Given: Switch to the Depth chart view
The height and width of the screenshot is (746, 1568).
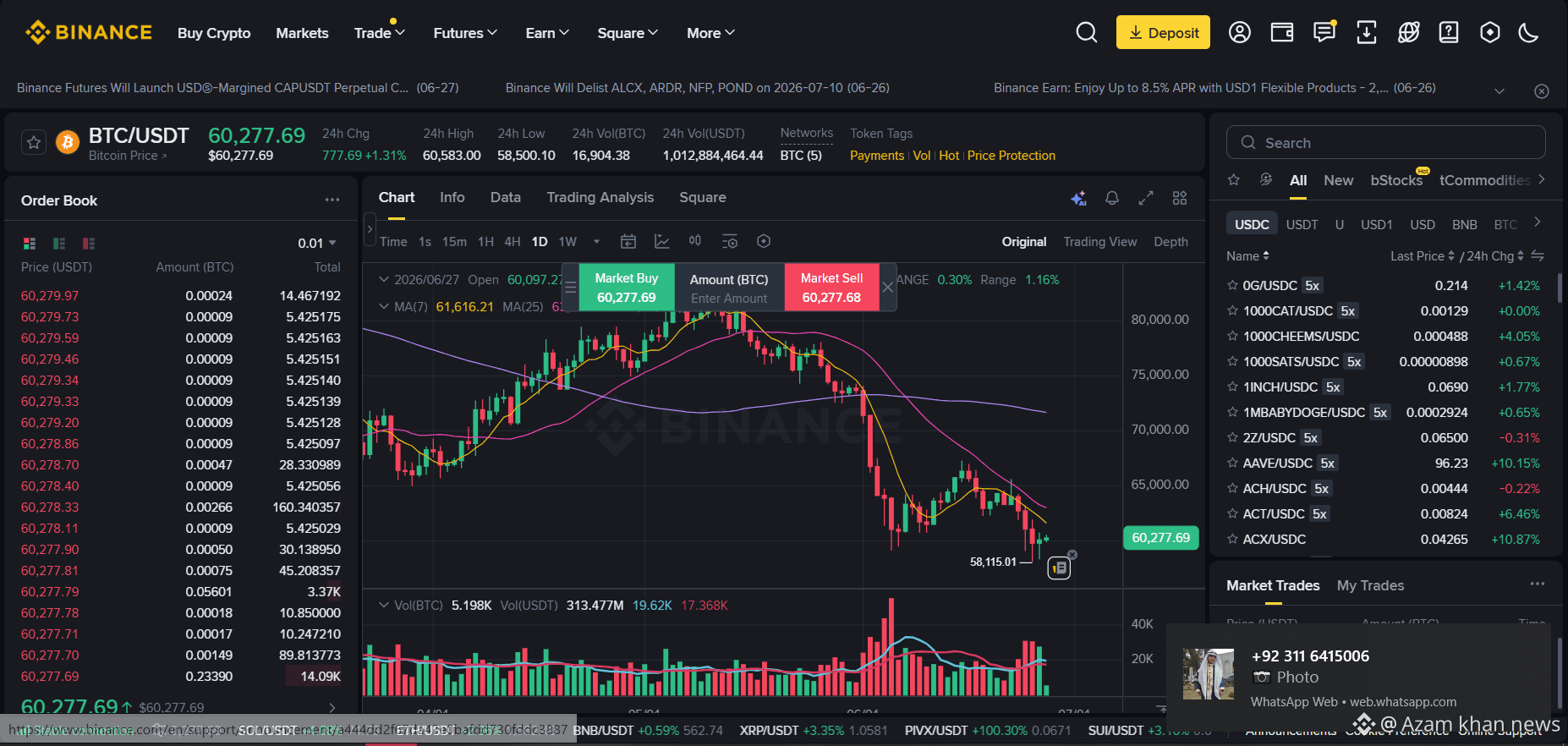Looking at the screenshot, I should point(1171,242).
